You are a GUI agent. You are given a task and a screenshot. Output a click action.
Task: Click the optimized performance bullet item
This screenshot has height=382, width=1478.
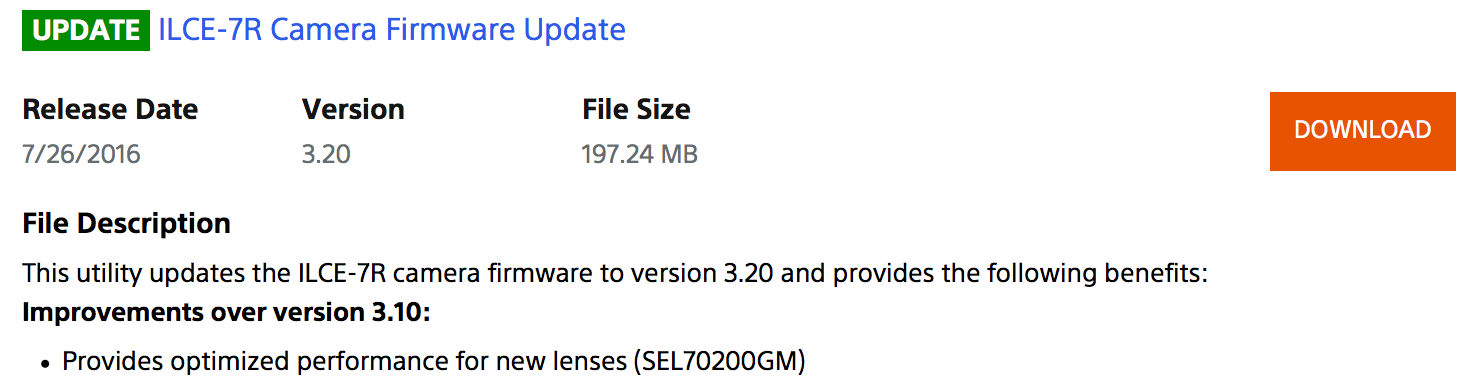433,361
